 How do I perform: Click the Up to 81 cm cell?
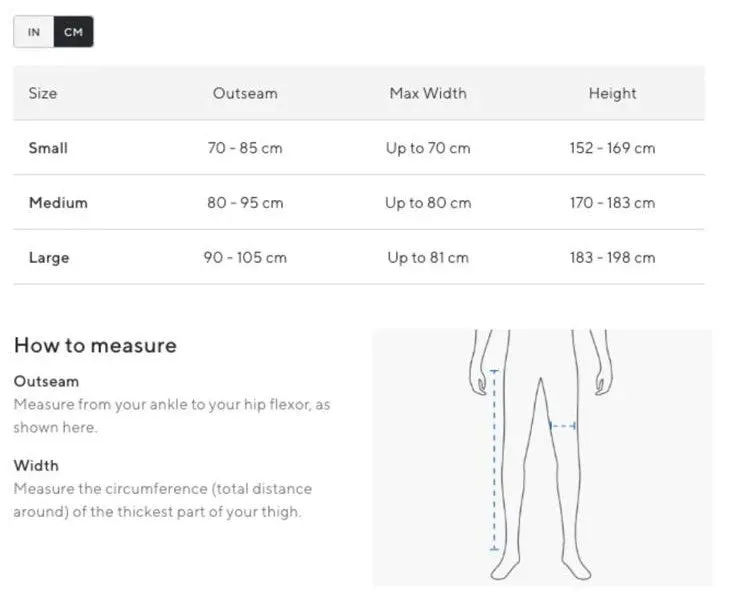tap(428, 258)
